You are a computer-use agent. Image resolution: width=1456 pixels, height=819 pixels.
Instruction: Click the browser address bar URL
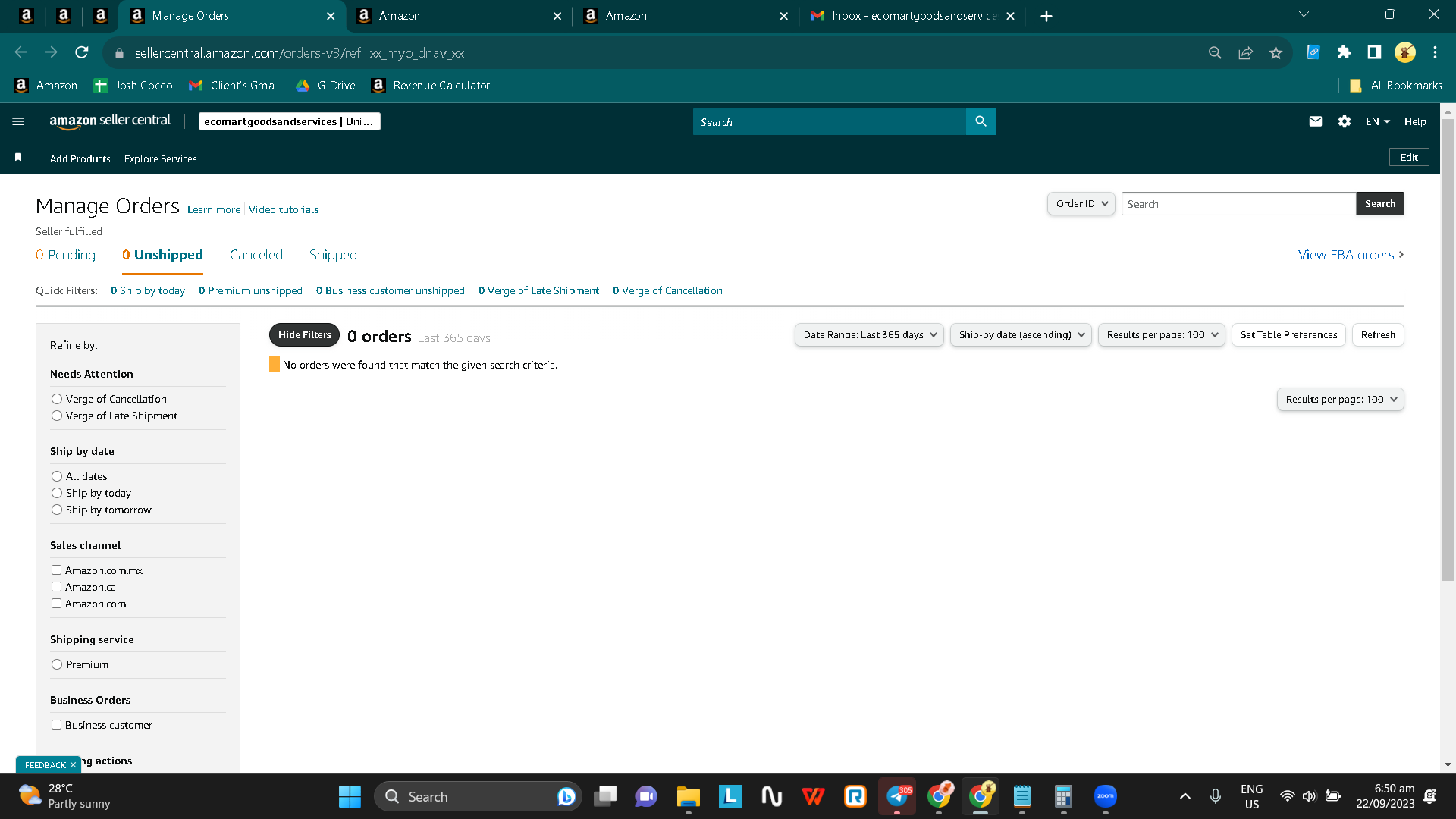coord(299,53)
